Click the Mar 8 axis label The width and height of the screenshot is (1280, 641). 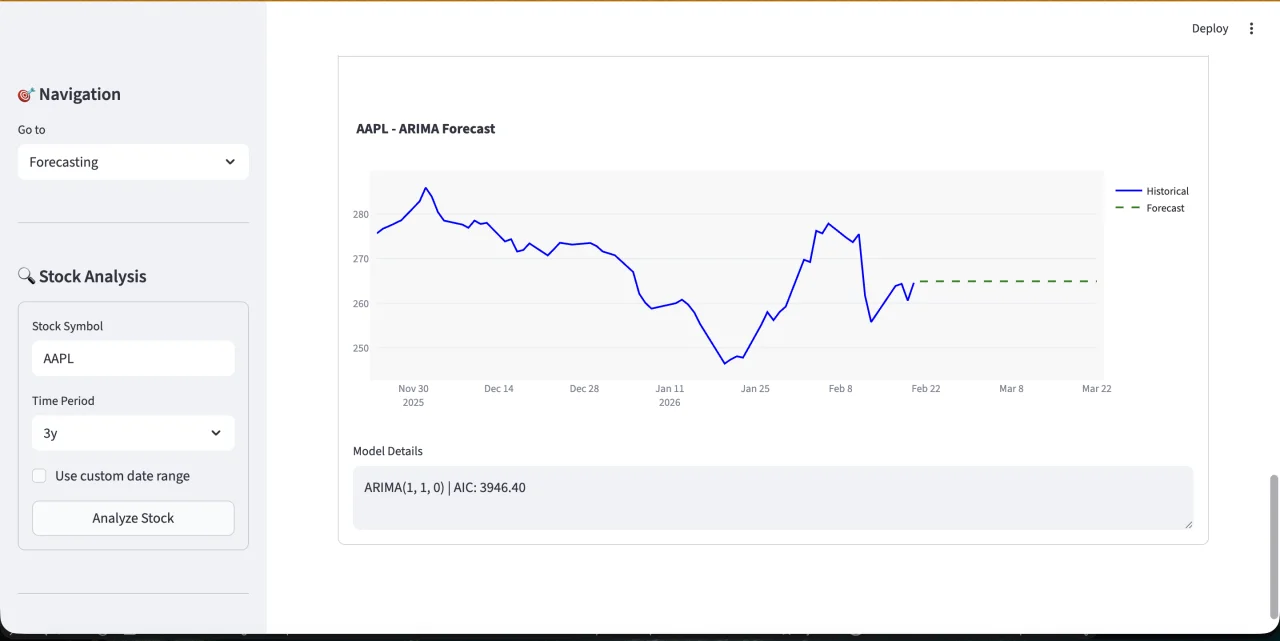pyautogui.click(x=1011, y=389)
